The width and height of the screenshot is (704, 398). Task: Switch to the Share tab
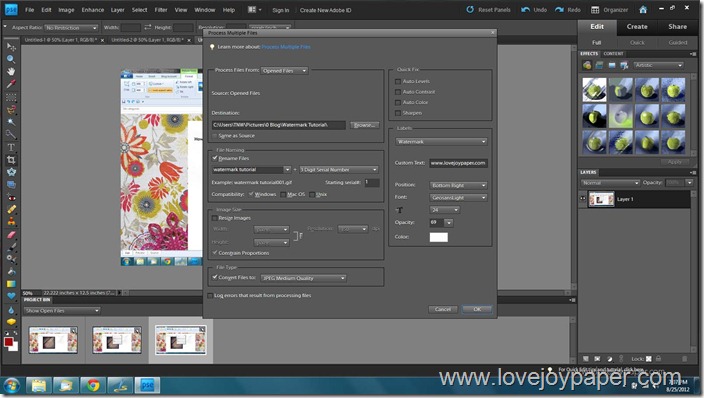(x=678, y=27)
